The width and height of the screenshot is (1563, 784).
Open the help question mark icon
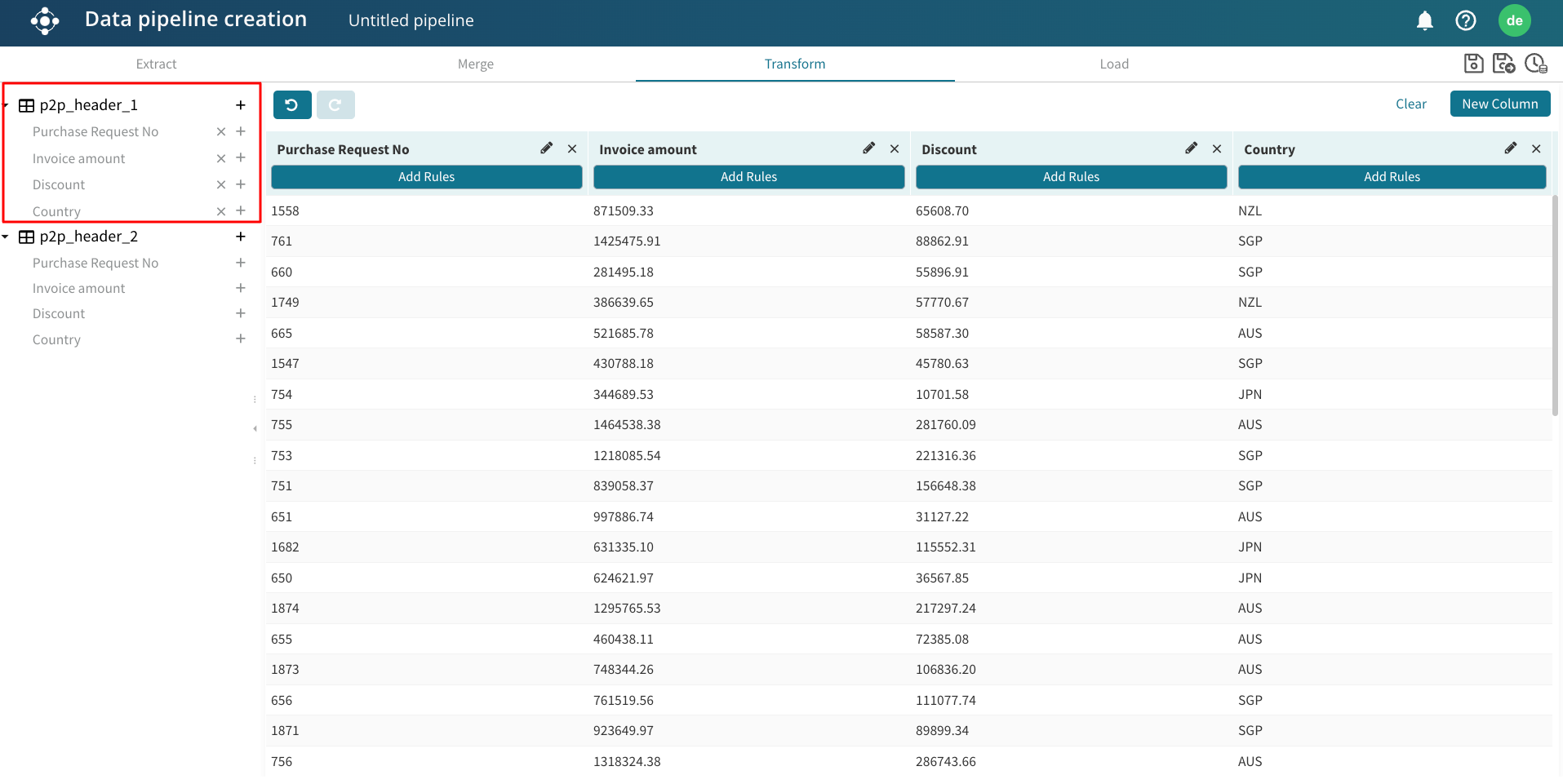pos(1465,20)
